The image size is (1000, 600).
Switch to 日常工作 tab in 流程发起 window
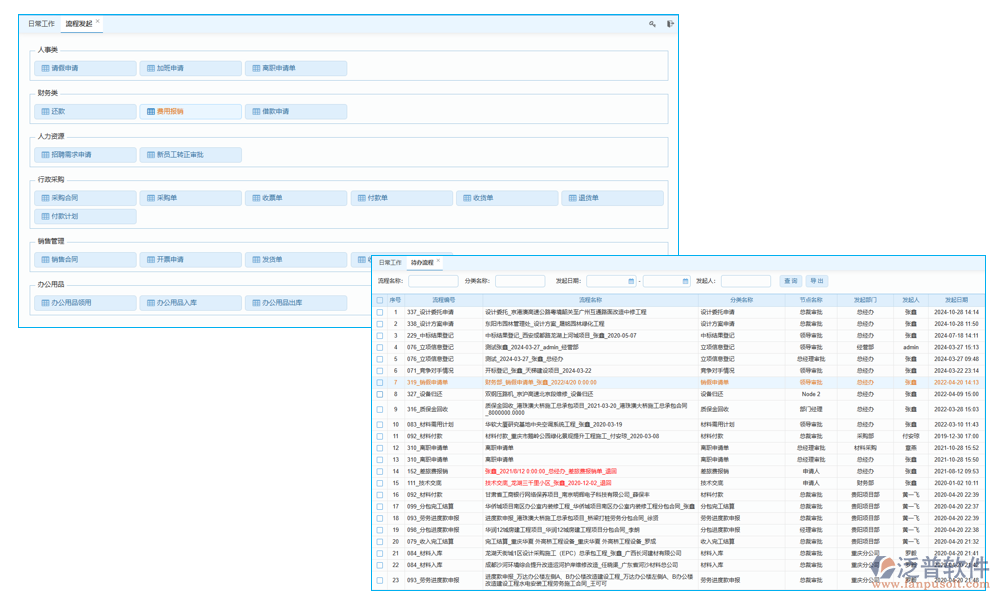pos(41,24)
